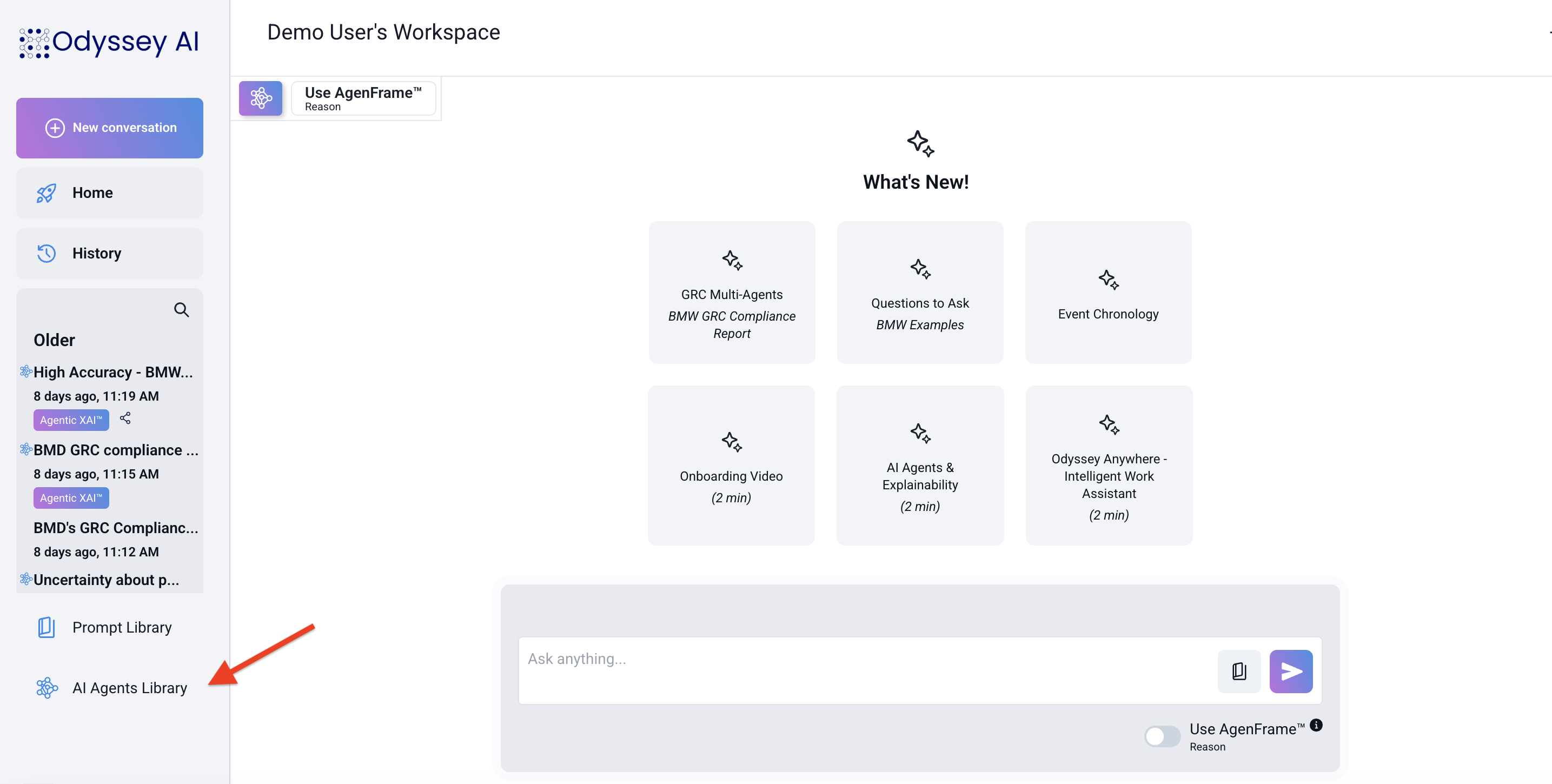This screenshot has height=784, width=1552.
Task: Open the Prompt Library
Action: coord(110,627)
